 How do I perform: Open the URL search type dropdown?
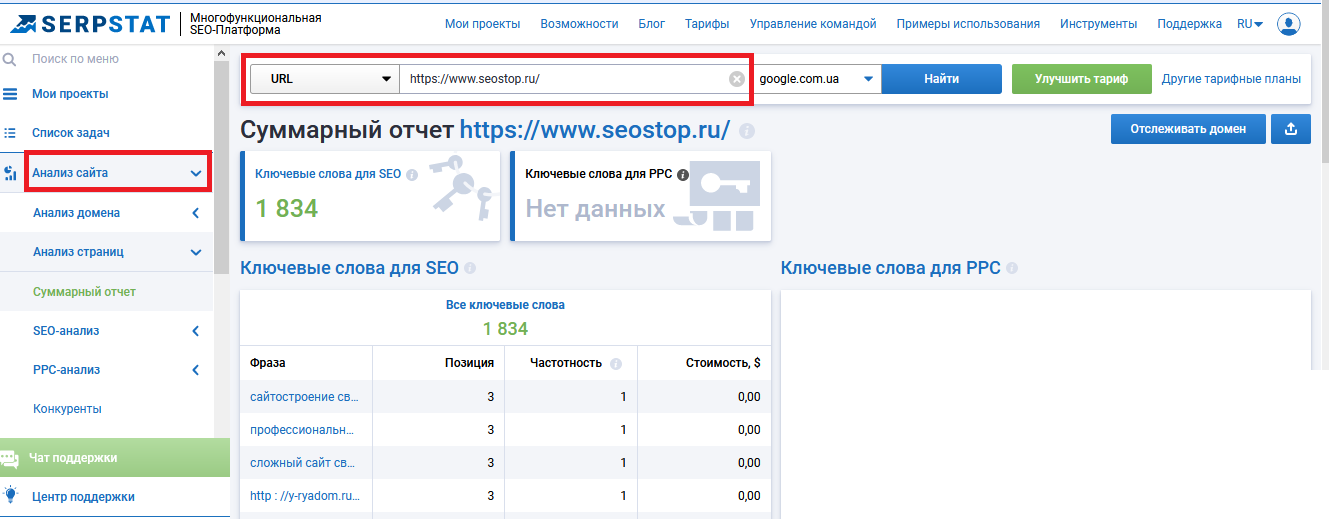click(324, 79)
